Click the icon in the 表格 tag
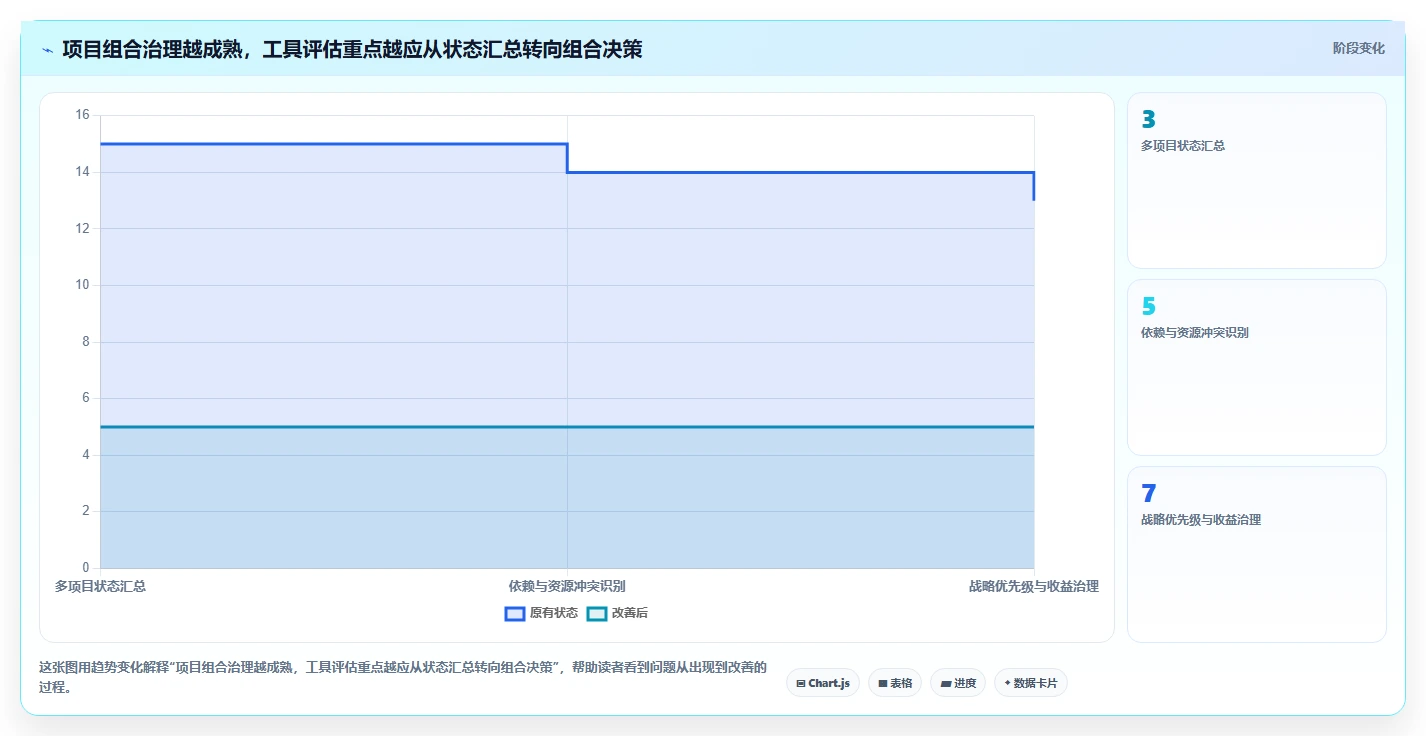 [883, 684]
